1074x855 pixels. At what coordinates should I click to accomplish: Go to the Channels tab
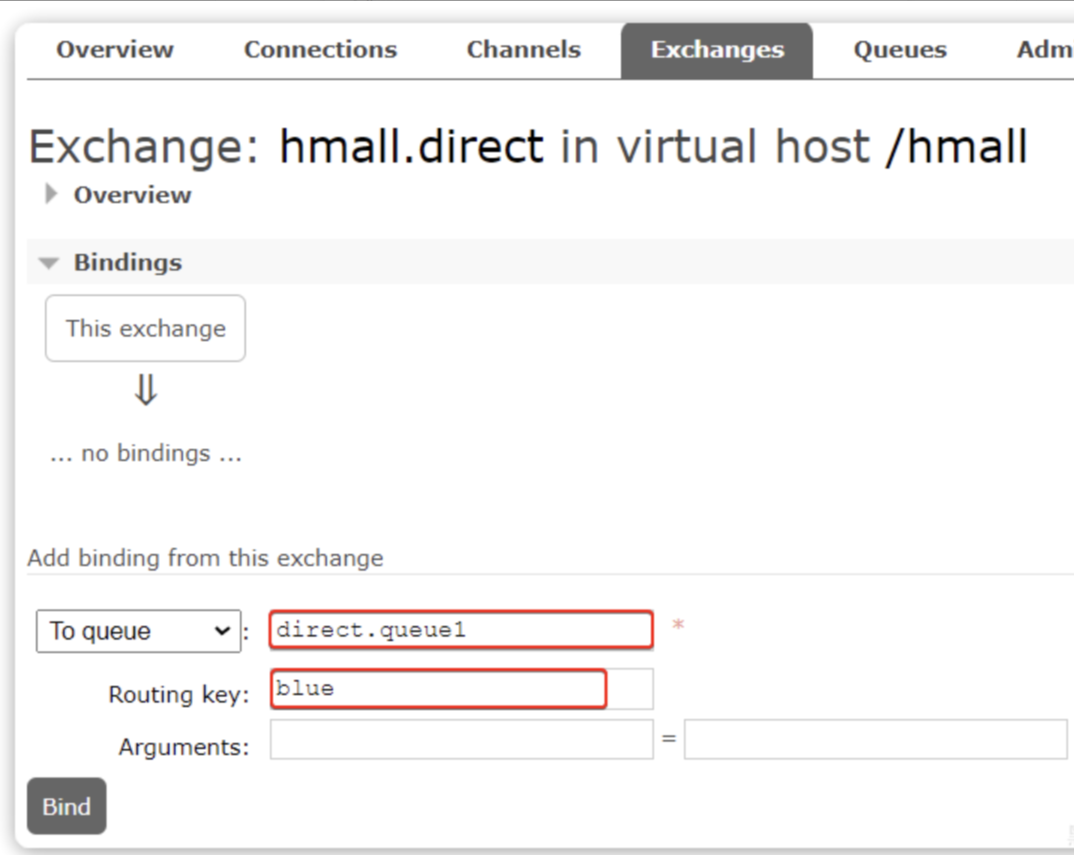click(x=524, y=50)
